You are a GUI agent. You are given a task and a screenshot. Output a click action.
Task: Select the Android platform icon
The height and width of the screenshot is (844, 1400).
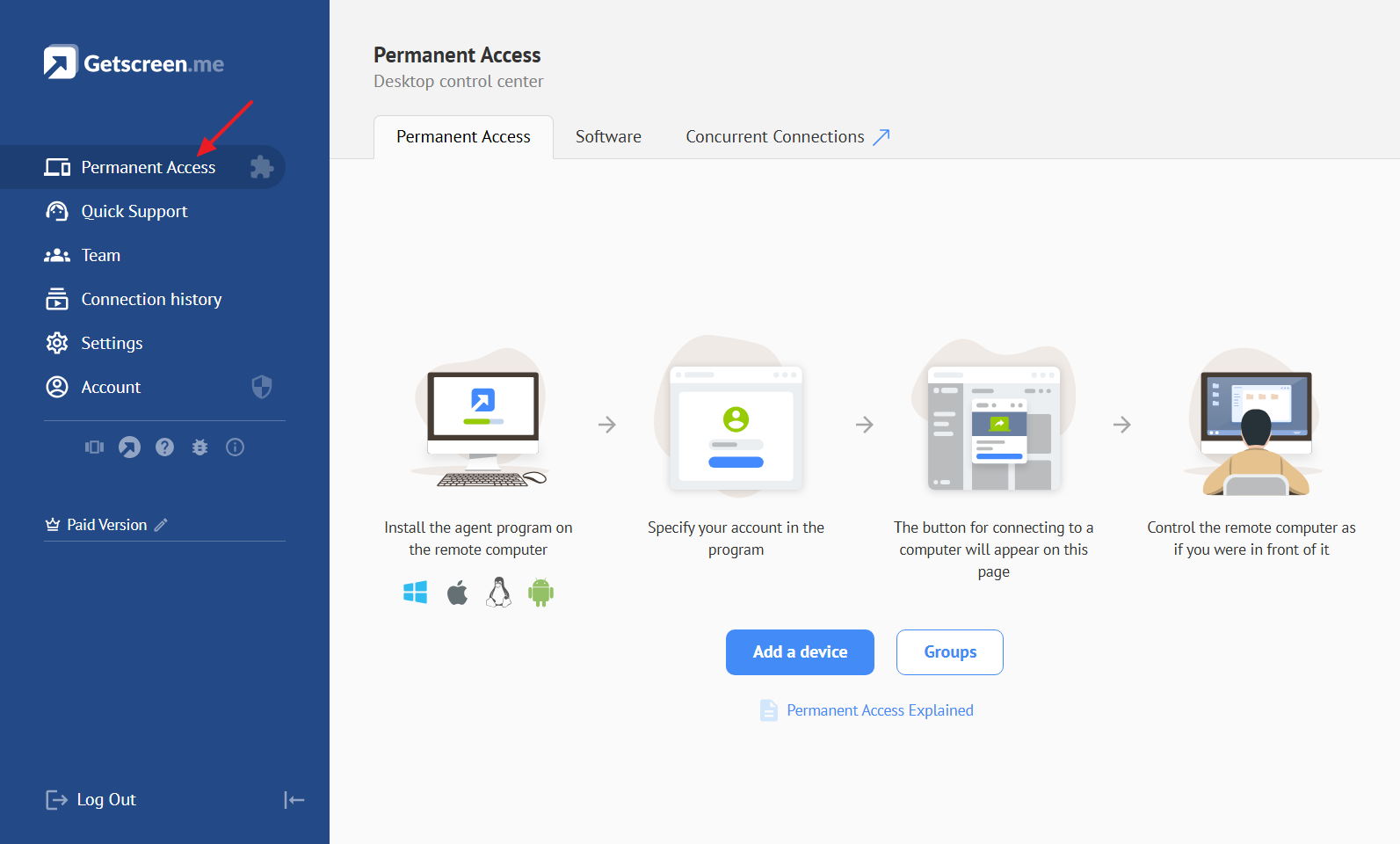point(540,593)
